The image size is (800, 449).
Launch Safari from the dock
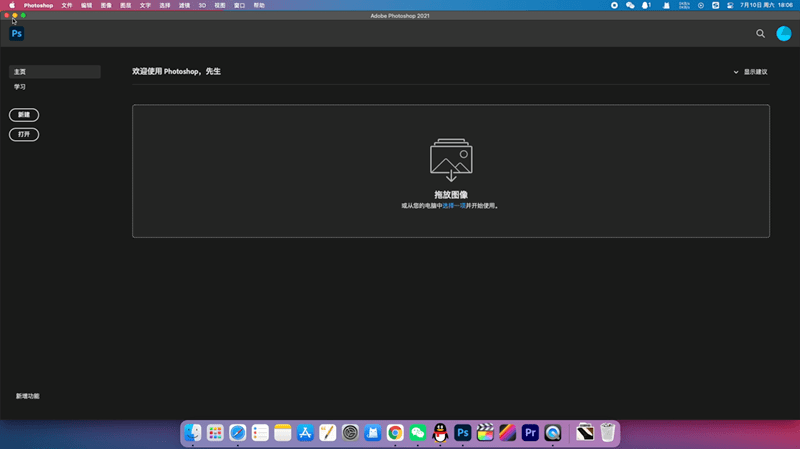pos(238,433)
